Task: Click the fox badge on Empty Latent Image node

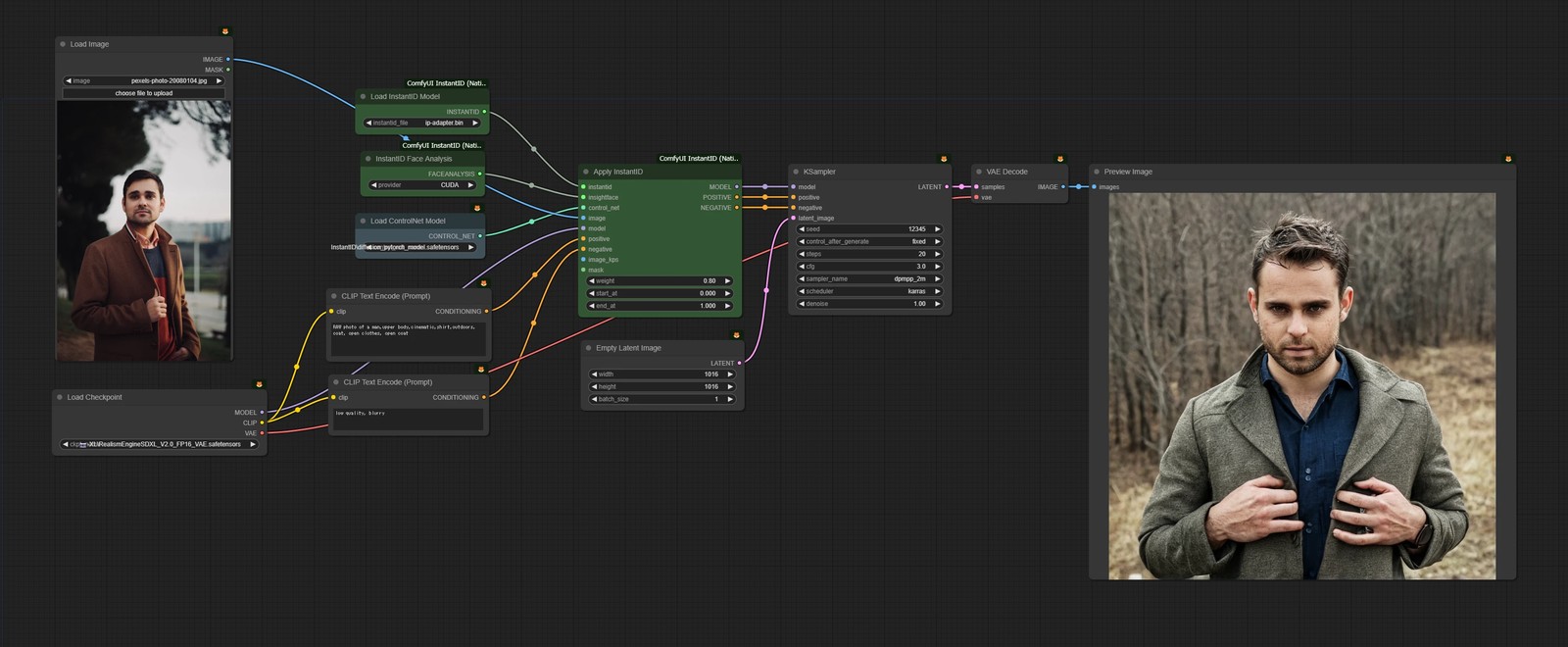Action: tap(736, 335)
